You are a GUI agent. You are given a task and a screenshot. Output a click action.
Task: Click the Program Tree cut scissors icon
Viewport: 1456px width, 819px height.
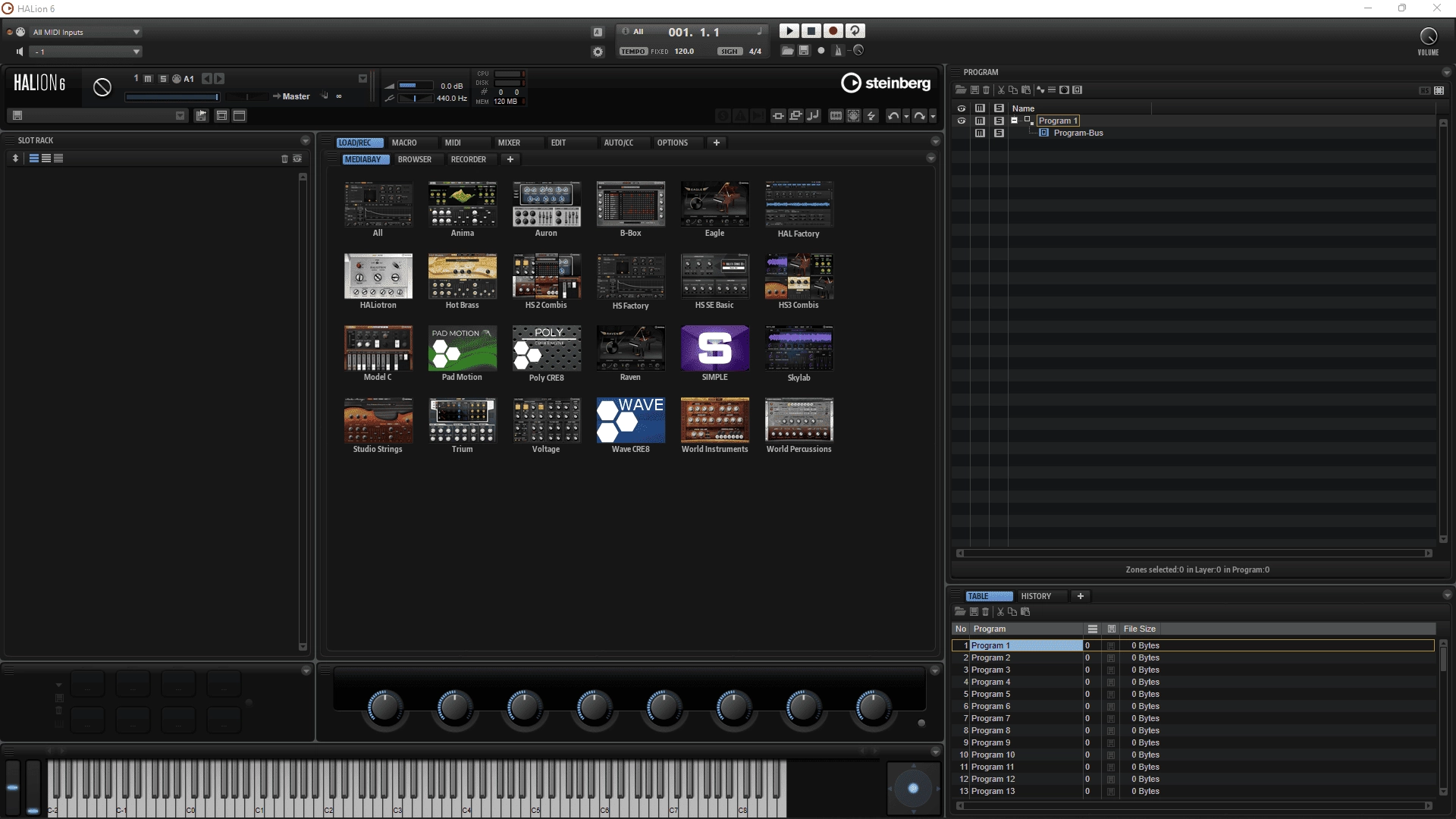click(1001, 90)
